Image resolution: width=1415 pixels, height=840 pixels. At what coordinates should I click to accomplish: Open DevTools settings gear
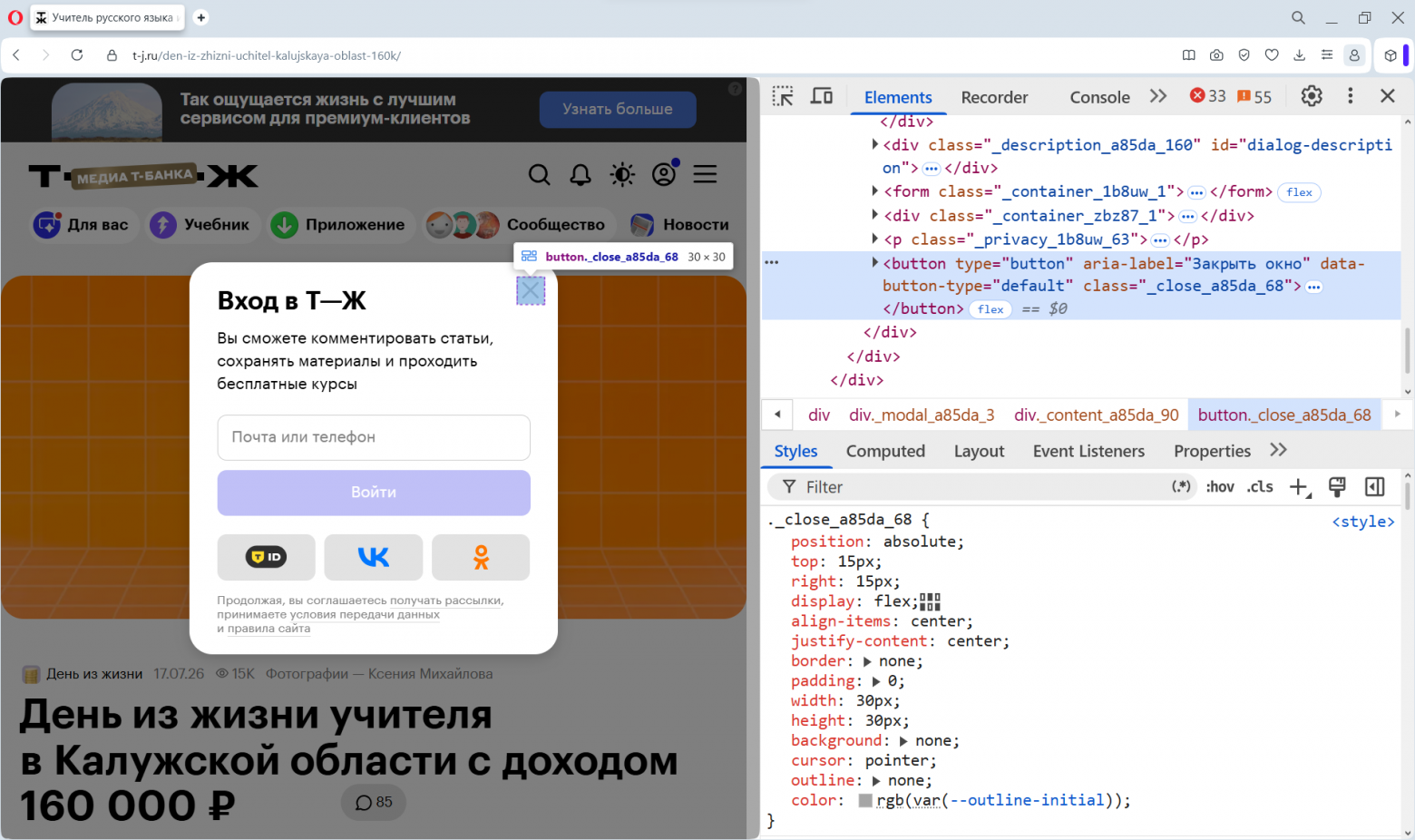[1312, 96]
